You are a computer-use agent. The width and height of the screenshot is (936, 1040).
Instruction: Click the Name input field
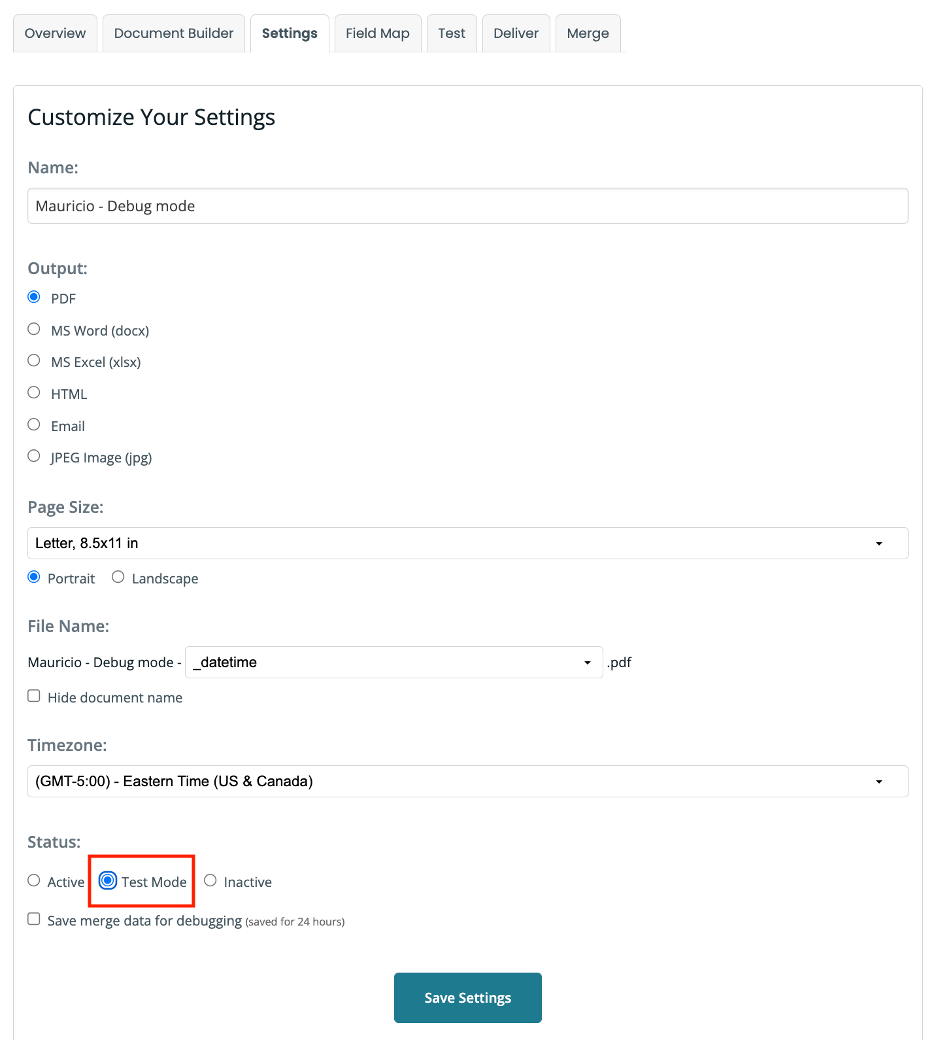coord(467,206)
